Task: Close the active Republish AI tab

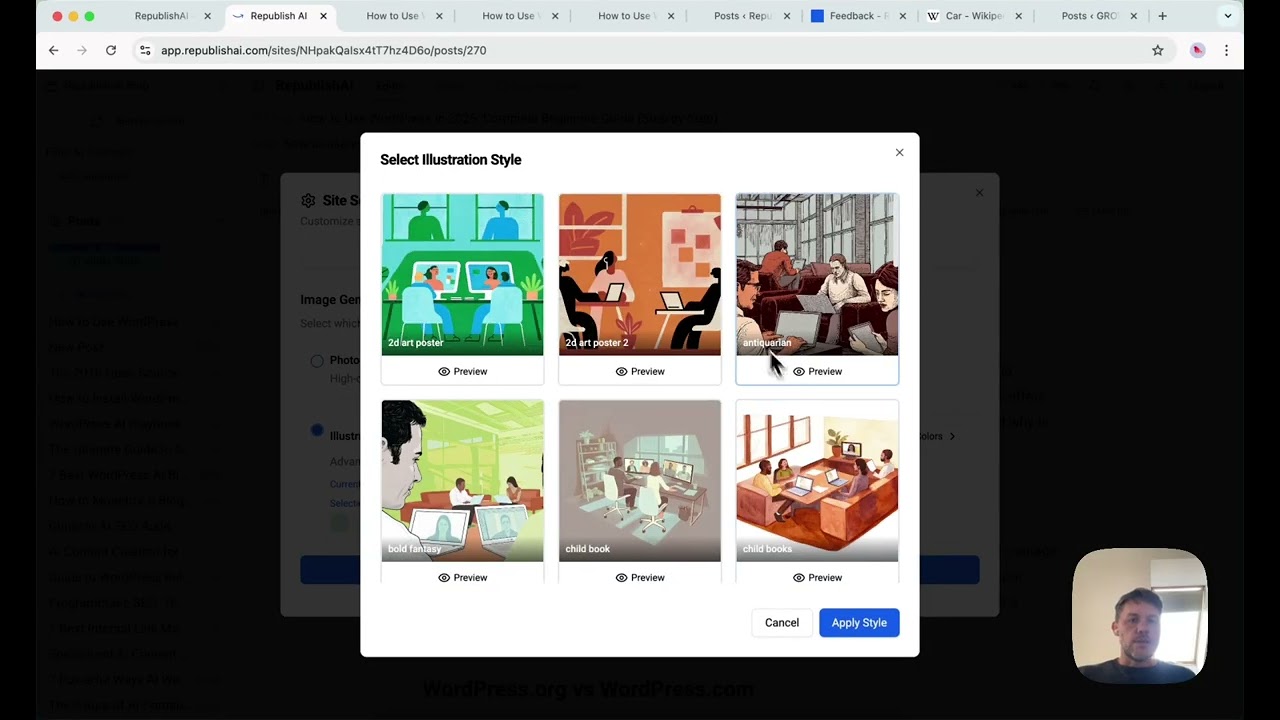Action: [x=323, y=16]
